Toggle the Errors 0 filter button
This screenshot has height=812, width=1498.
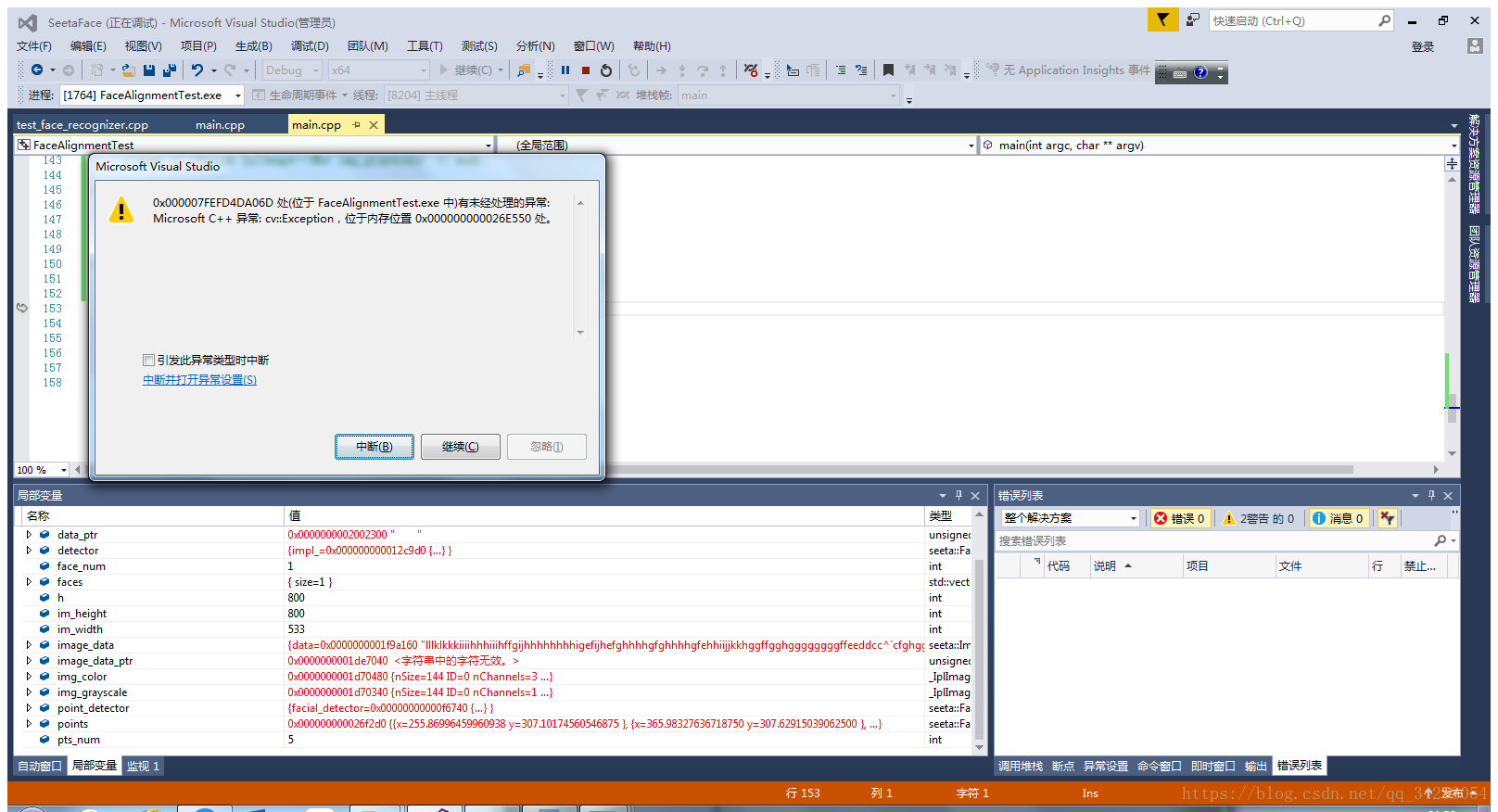(x=1179, y=518)
